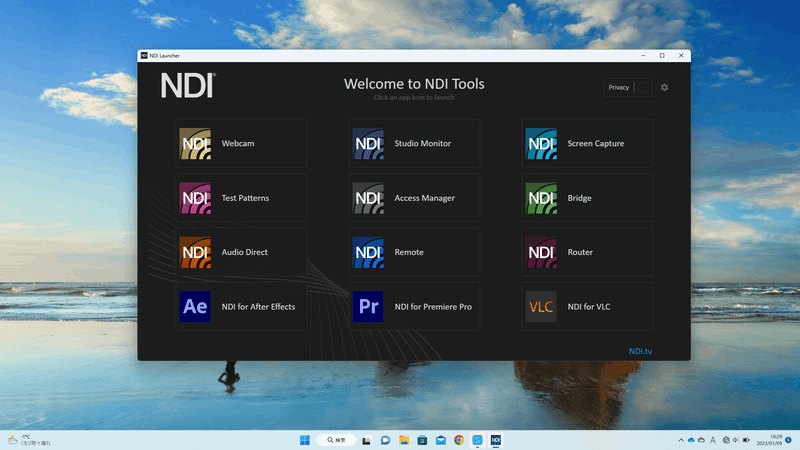Screen dimensions: 800x450
Task: Launch the NDI Router app
Action: pyautogui.click(x=587, y=252)
